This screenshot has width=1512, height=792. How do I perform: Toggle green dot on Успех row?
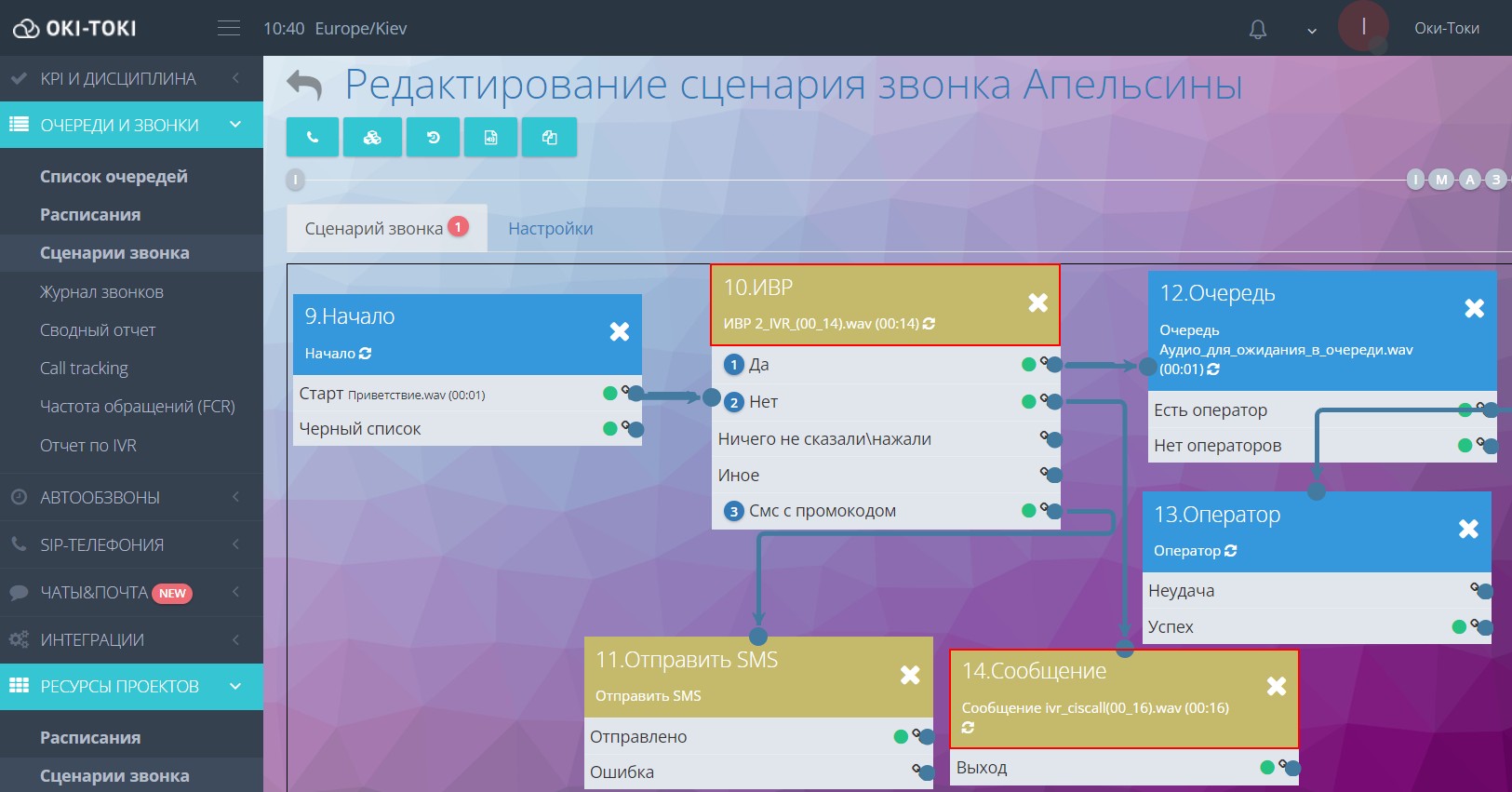click(x=1459, y=626)
